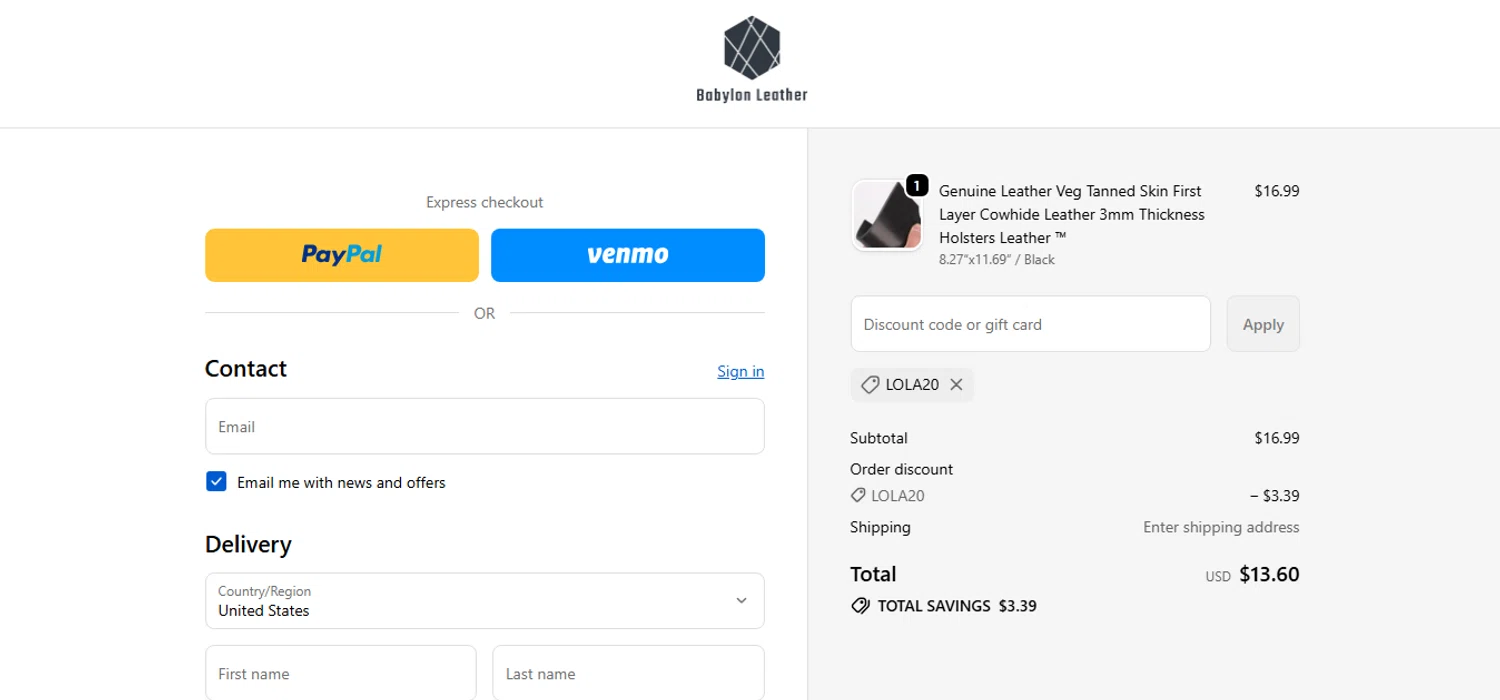Click the Enter shipping address text
This screenshot has height=700, width=1500.
1221,527
